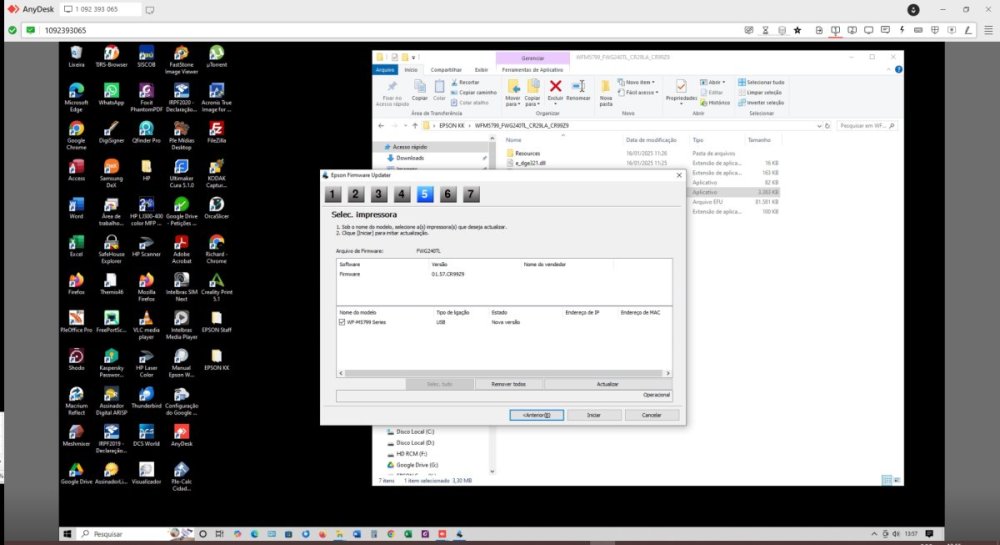Click Cancelar in Firmware Updater

(x=651, y=415)
